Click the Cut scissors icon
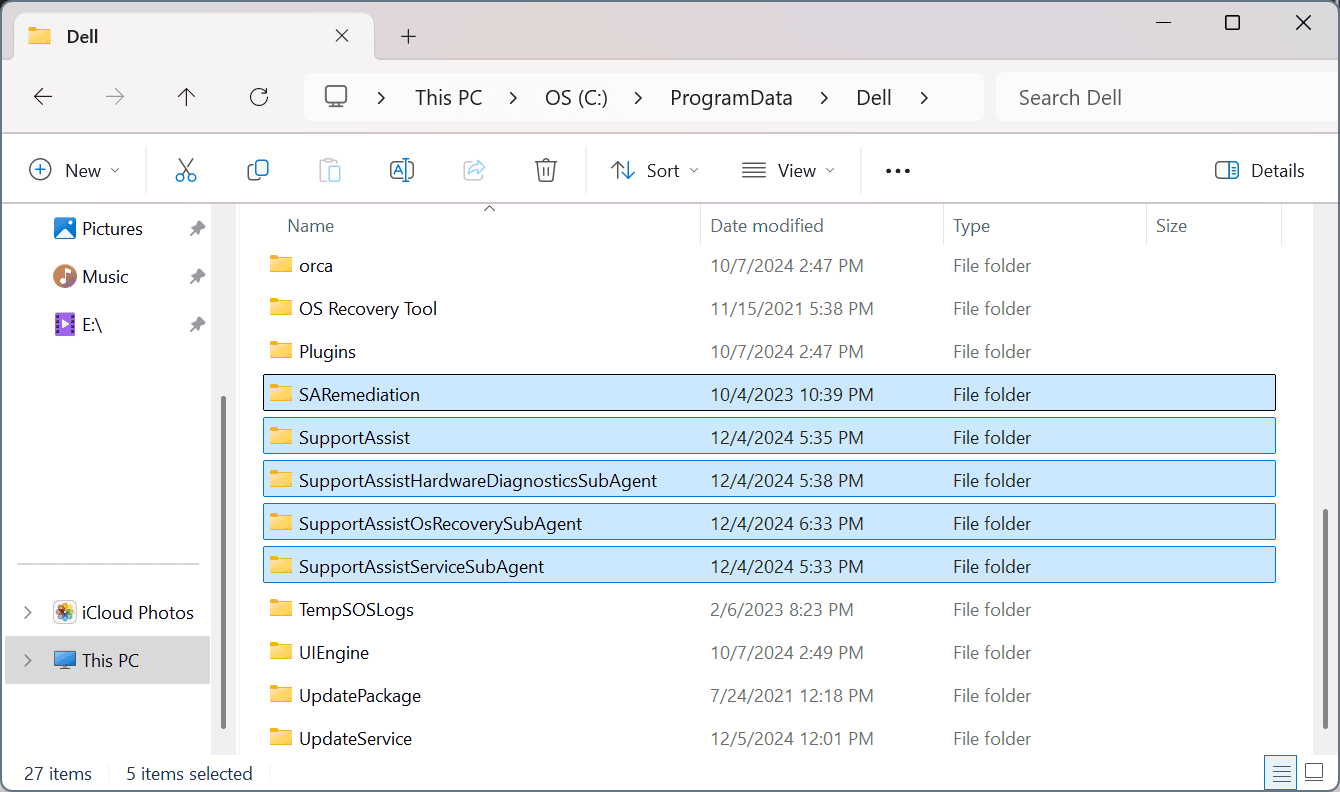Screen dimensions: 1340x792 (186, 171)
